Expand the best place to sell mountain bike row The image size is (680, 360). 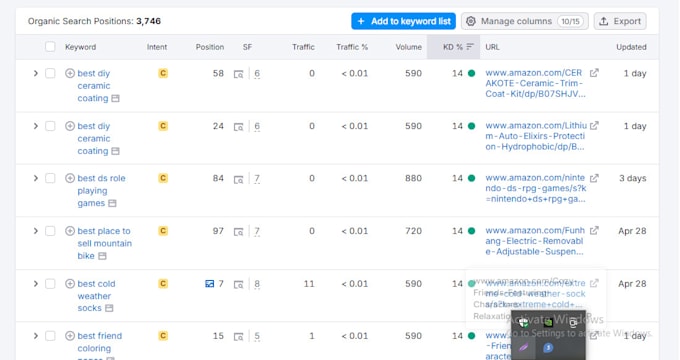click(36, 231)
